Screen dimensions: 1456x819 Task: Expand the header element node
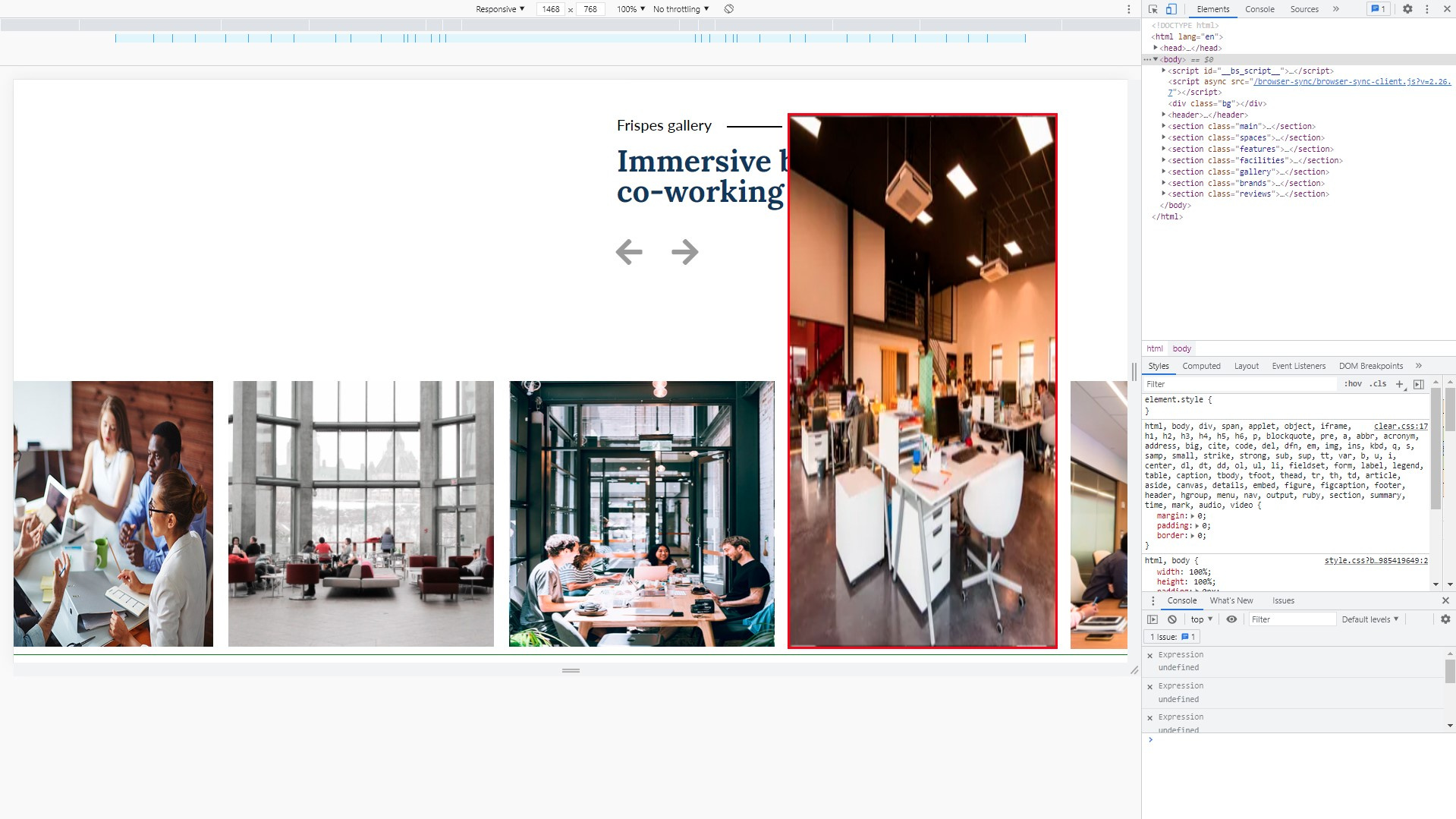(x=1163, y=115)
